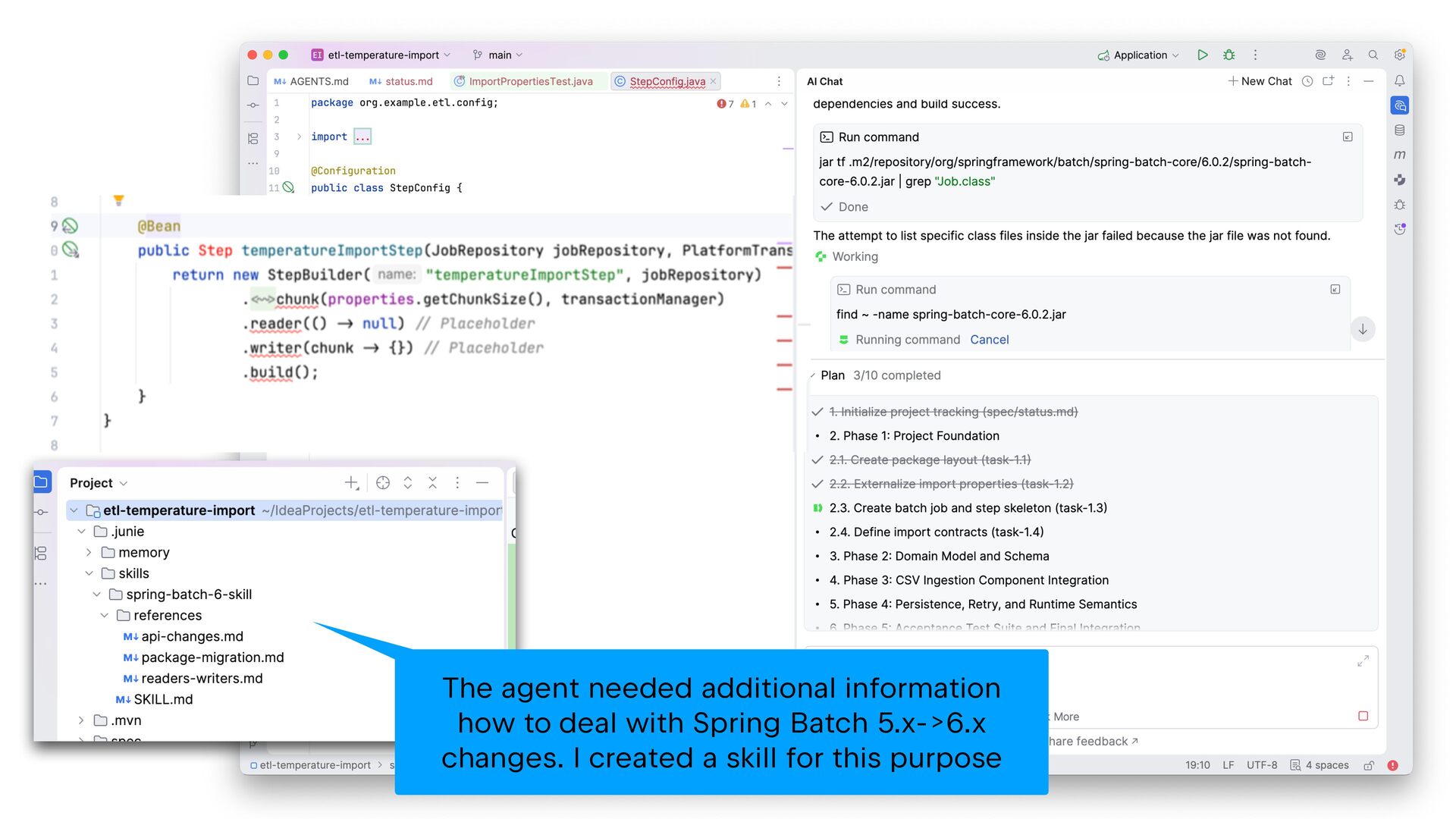Image resolution: width=1456 pixels, height=819 pixels.
Task: Expand the memory folder in the project tree
Action: (89, 552)
